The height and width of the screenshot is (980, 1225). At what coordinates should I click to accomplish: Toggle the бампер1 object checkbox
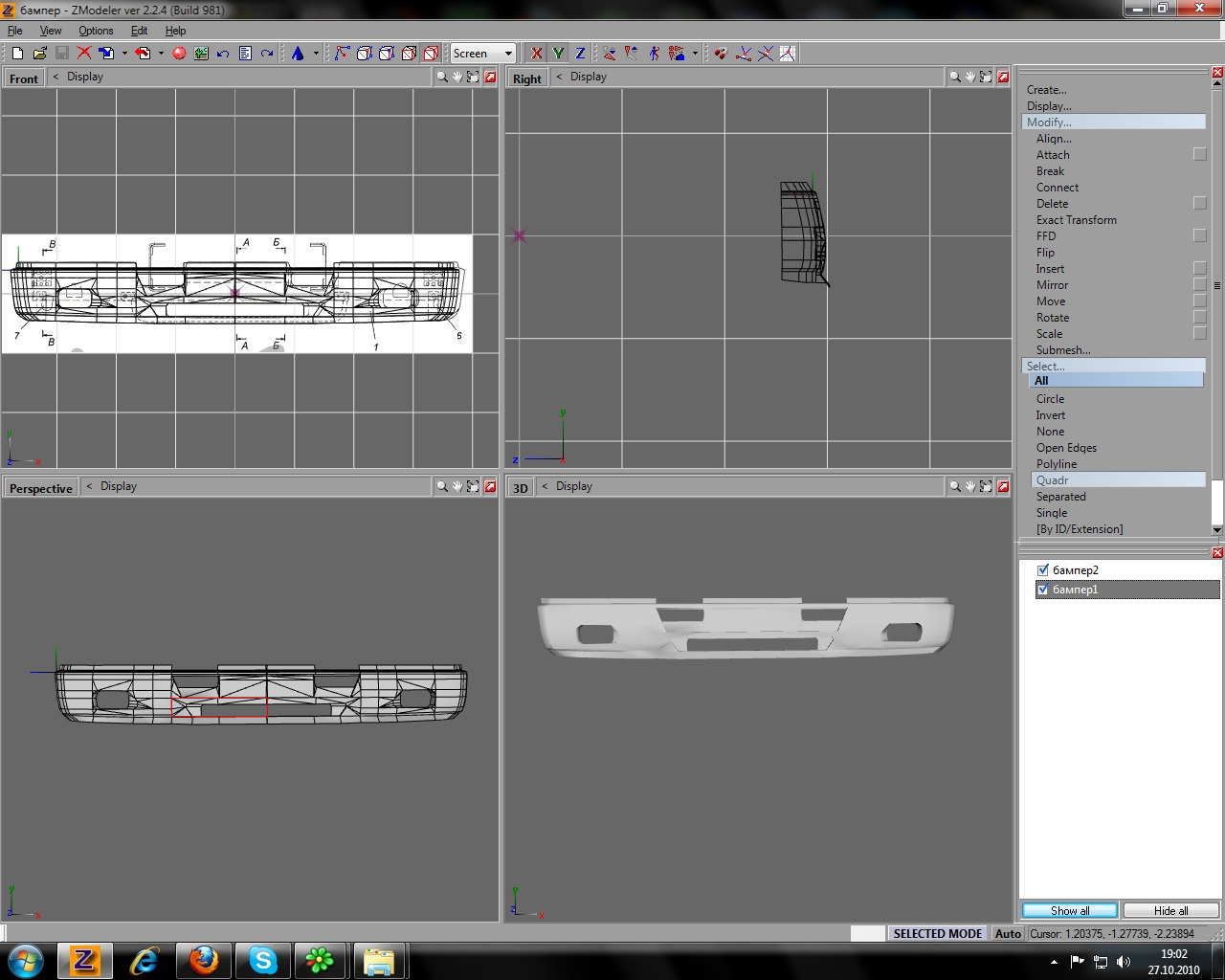[1043, 590]
